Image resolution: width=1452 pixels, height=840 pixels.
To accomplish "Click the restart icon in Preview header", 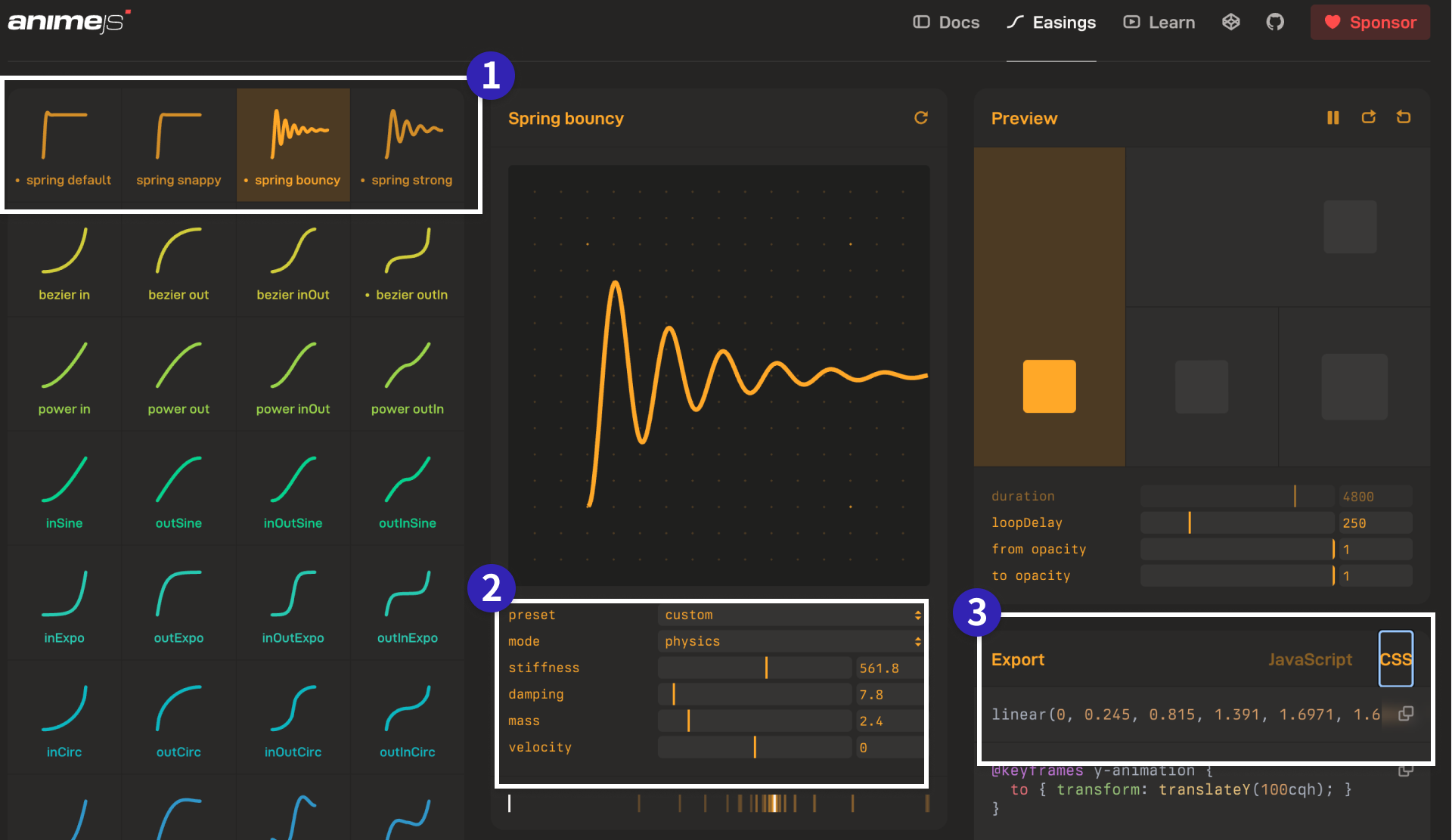I will pyautogui.click(x=1404, y=118).
